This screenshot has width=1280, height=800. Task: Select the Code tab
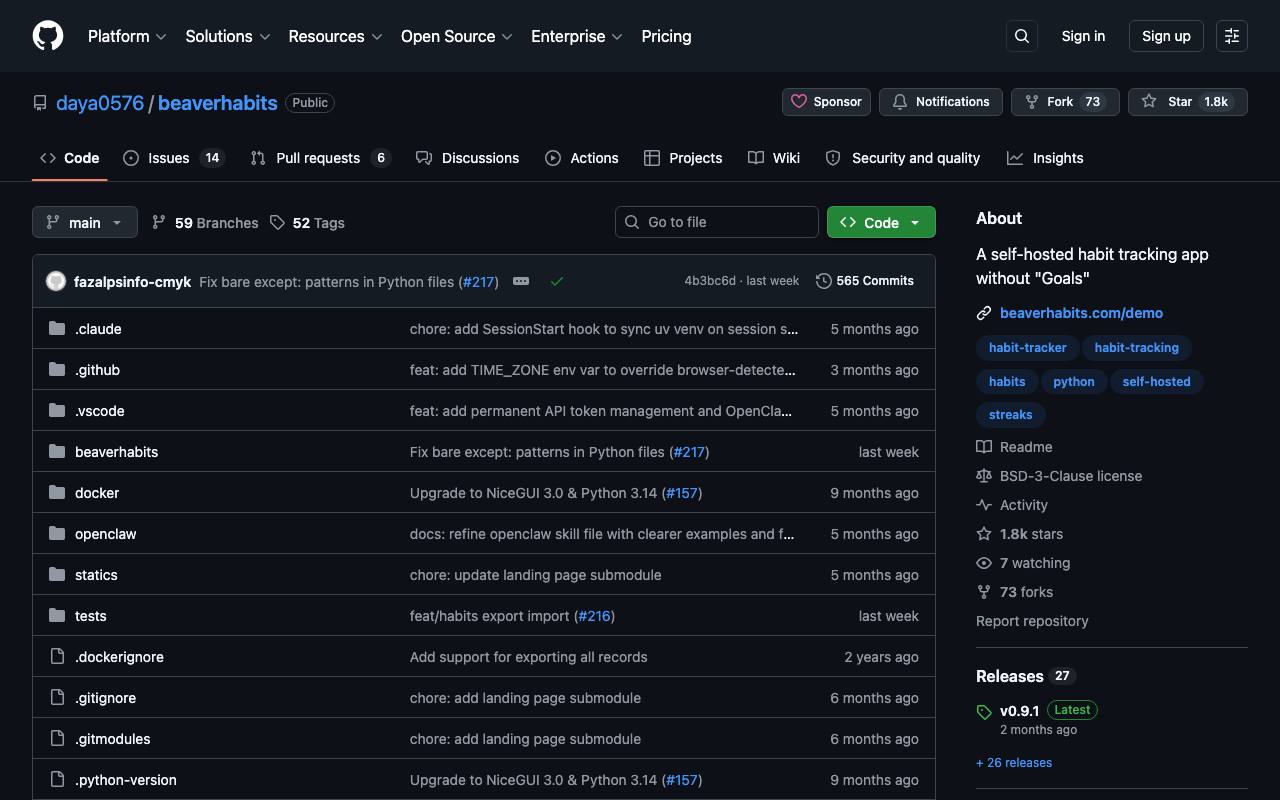click(70, 158)
